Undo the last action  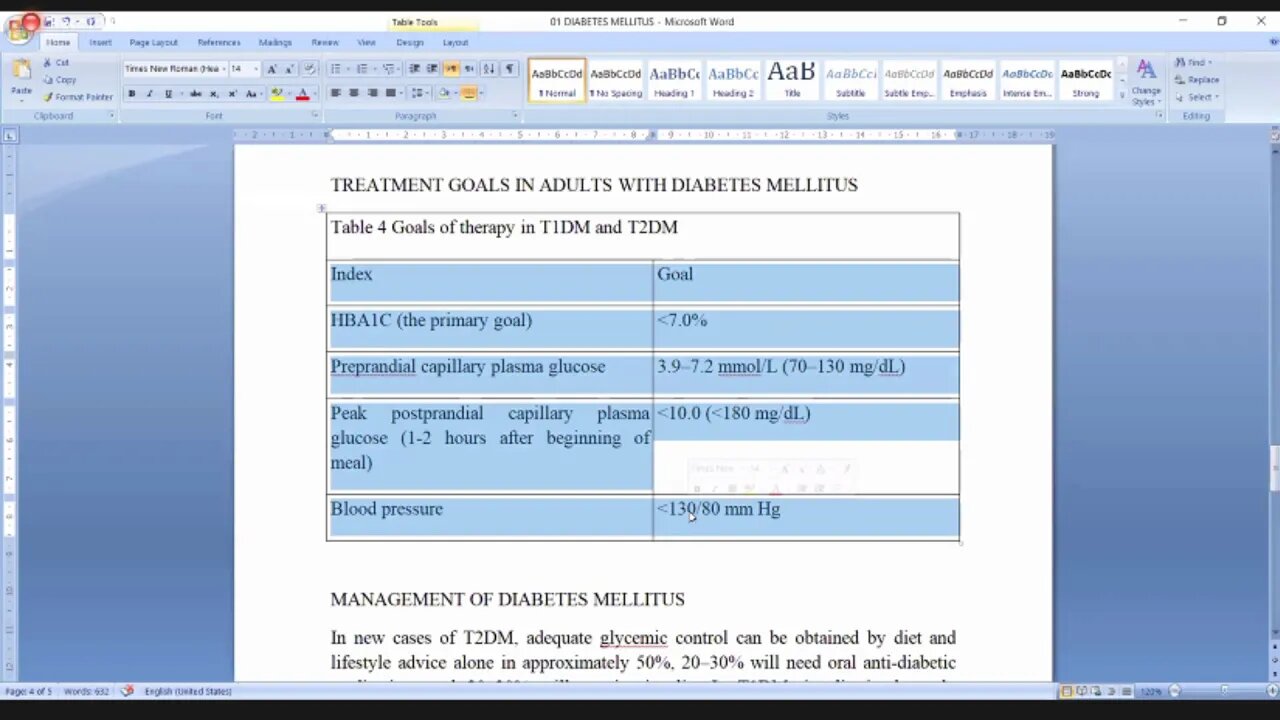pos(66,21)
